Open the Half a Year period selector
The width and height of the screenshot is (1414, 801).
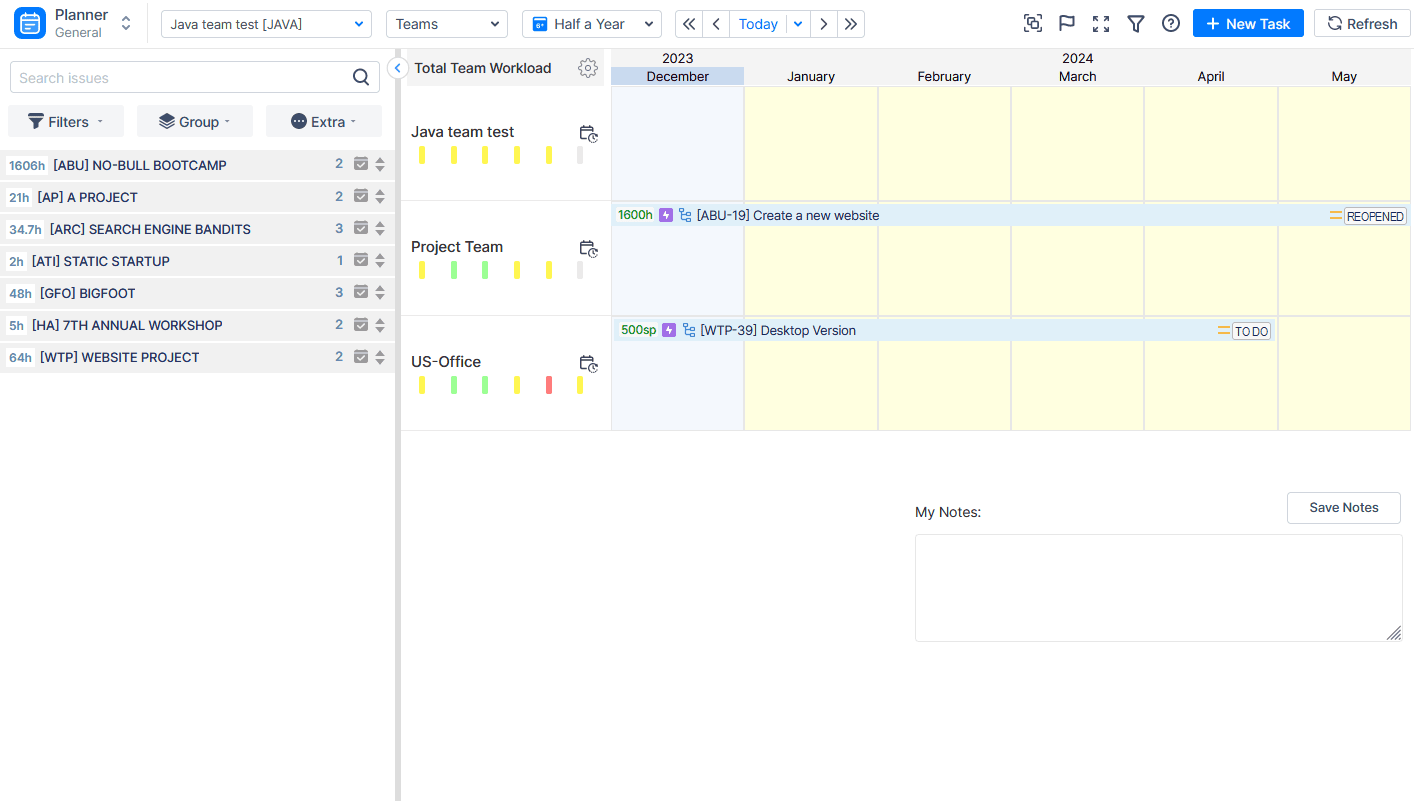point(591,23)
